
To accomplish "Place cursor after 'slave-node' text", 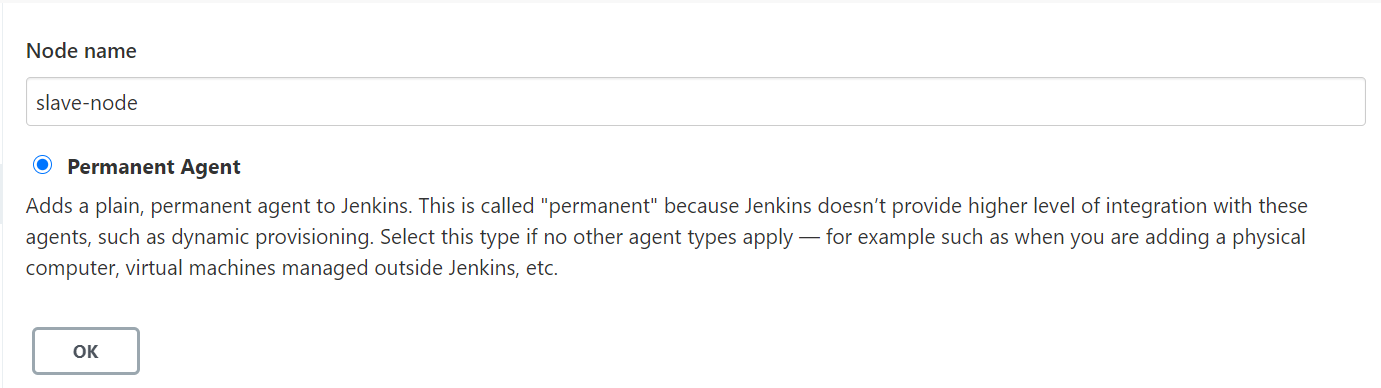I will point(140,102).
